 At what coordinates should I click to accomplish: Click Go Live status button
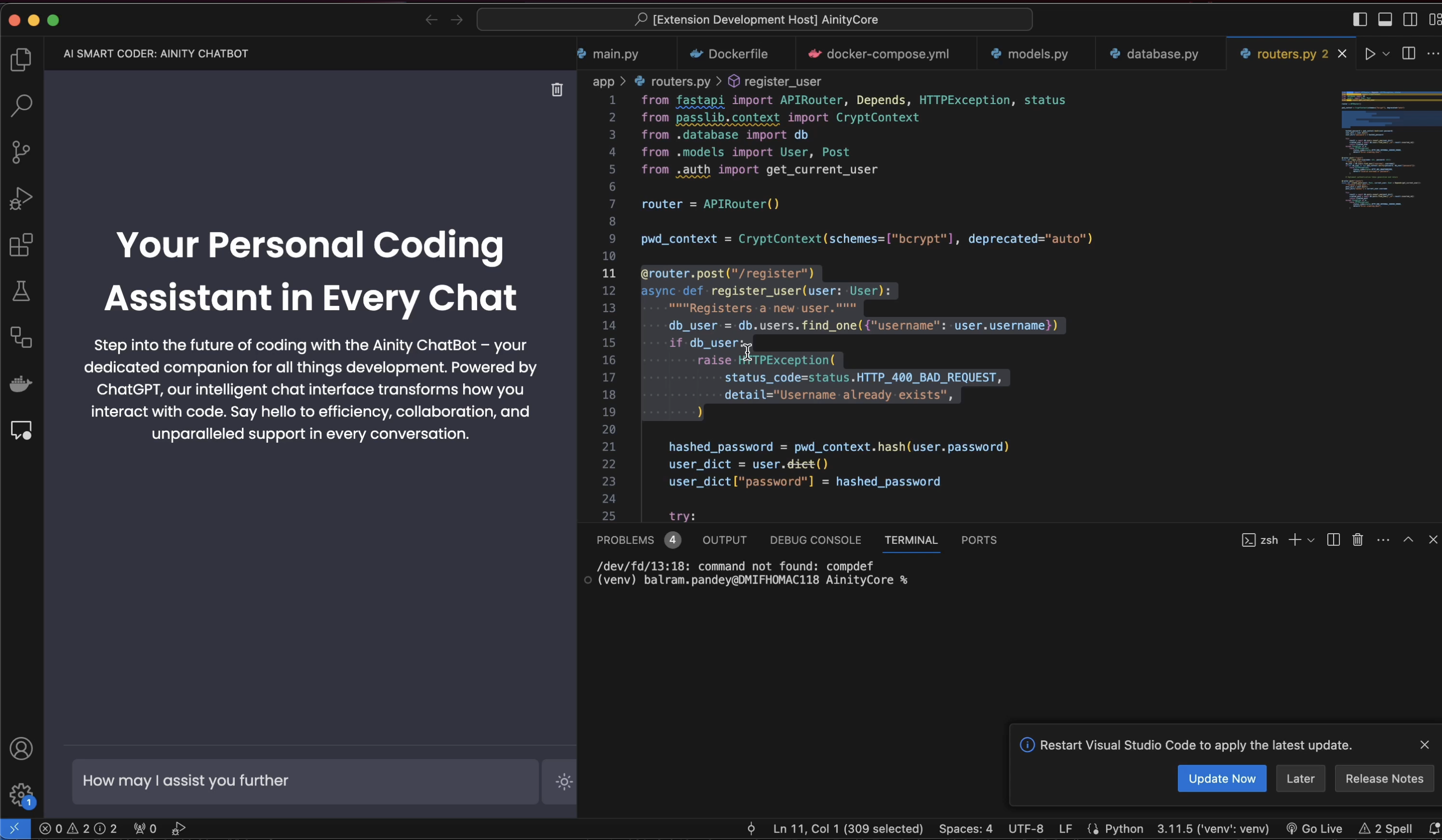(1314, 828)
